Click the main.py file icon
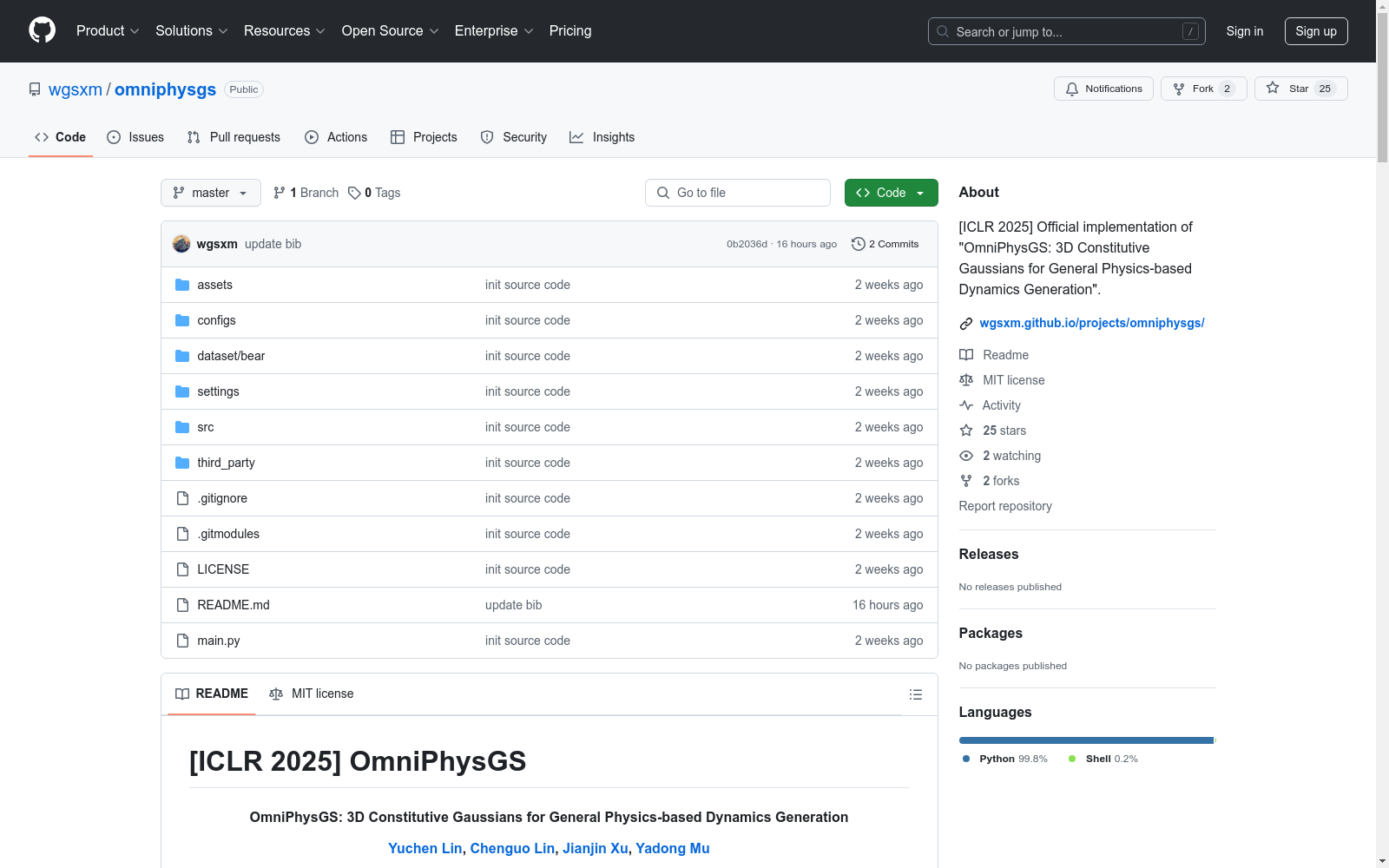This screenshot has height=868, width=1389. [x=182, y=641]
